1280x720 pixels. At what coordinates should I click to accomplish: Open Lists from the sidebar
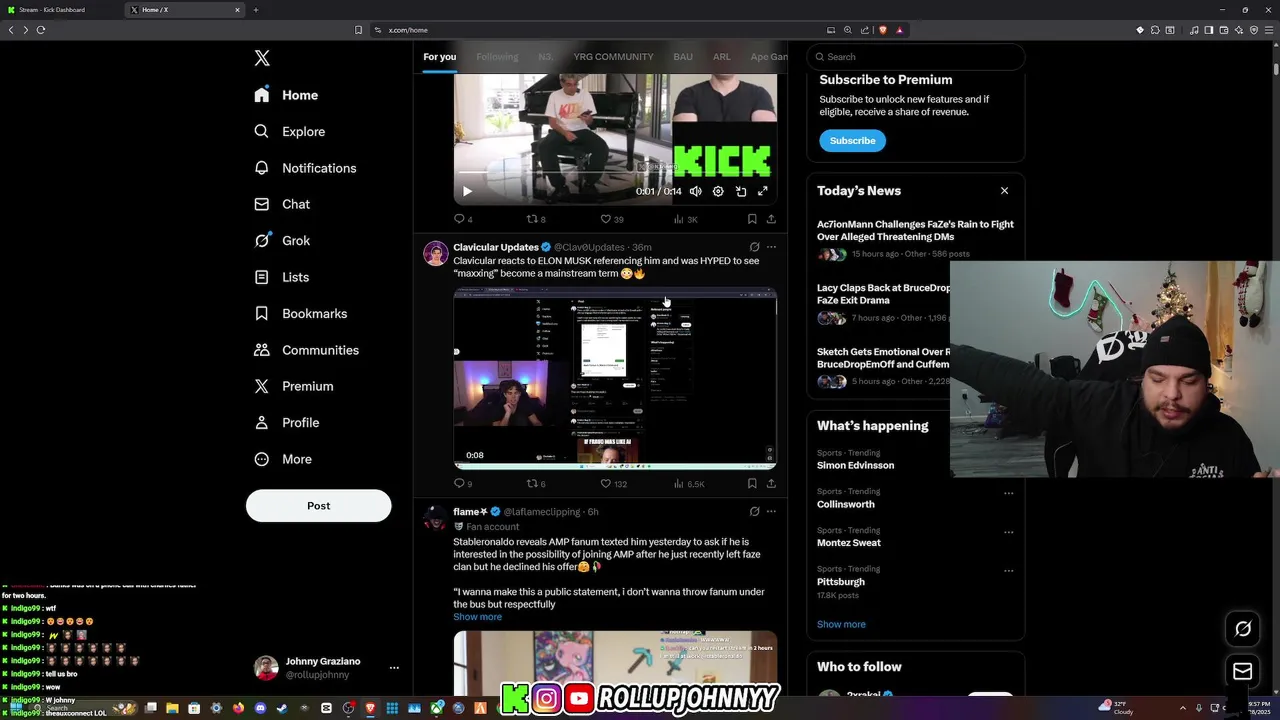281,277
